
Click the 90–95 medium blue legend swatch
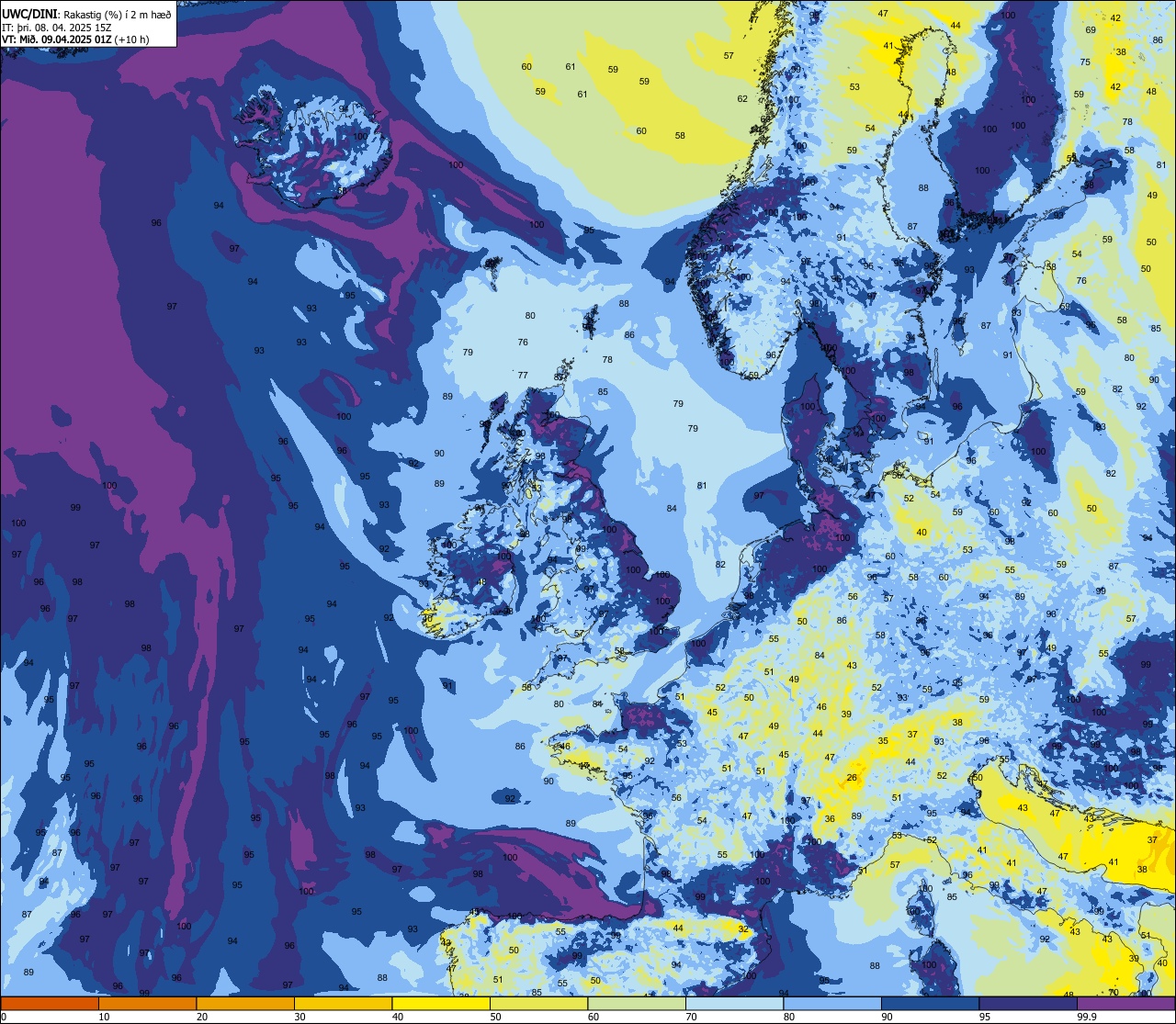(930, 1004)
